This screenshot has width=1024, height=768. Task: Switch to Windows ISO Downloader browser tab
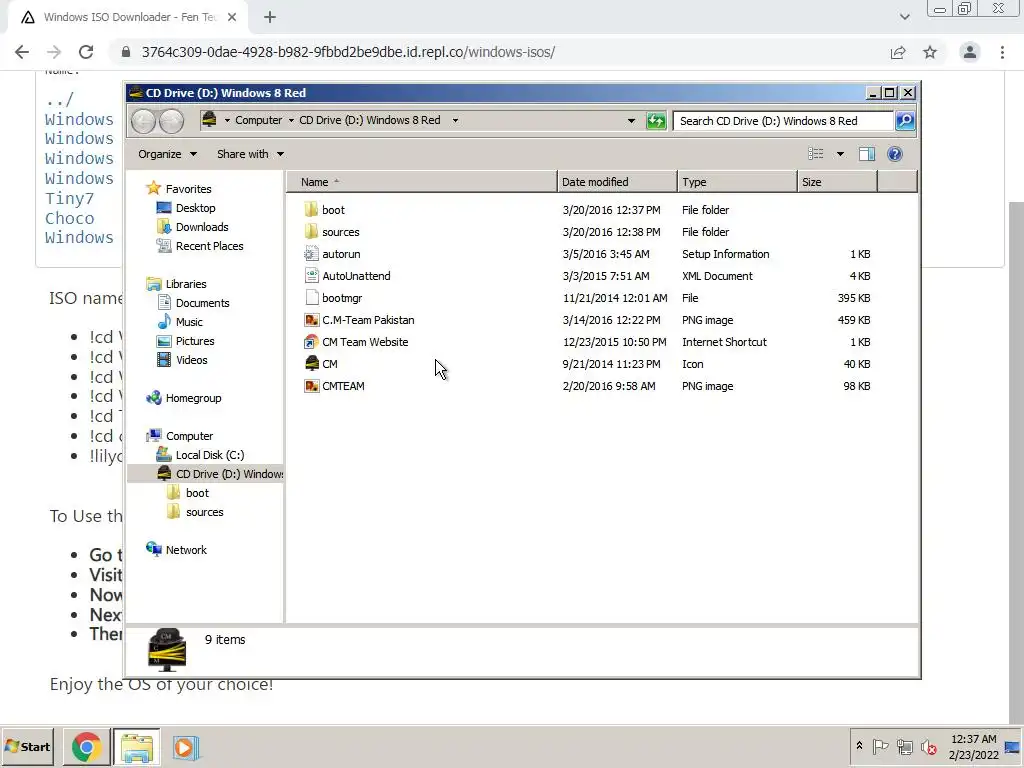(x=128, y=17)
